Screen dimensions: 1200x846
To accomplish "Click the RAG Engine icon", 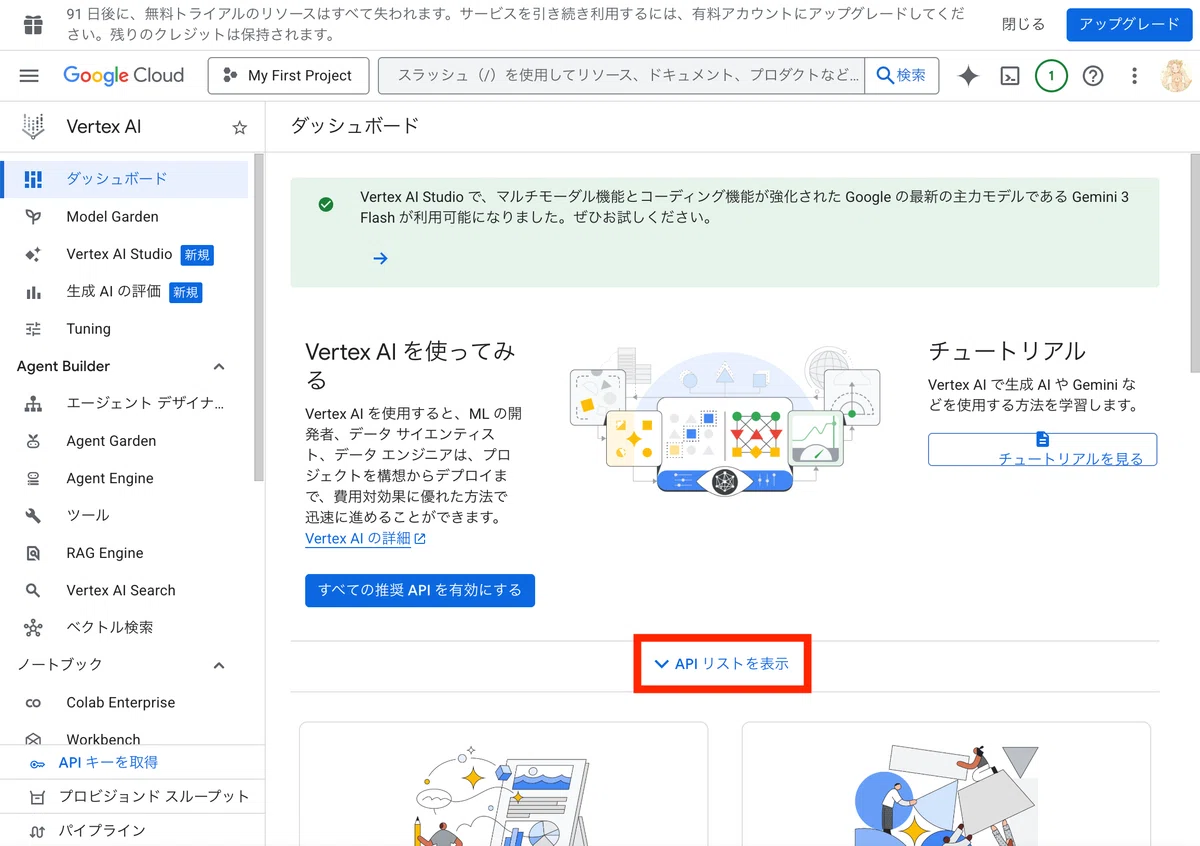I will pos(33,553).
